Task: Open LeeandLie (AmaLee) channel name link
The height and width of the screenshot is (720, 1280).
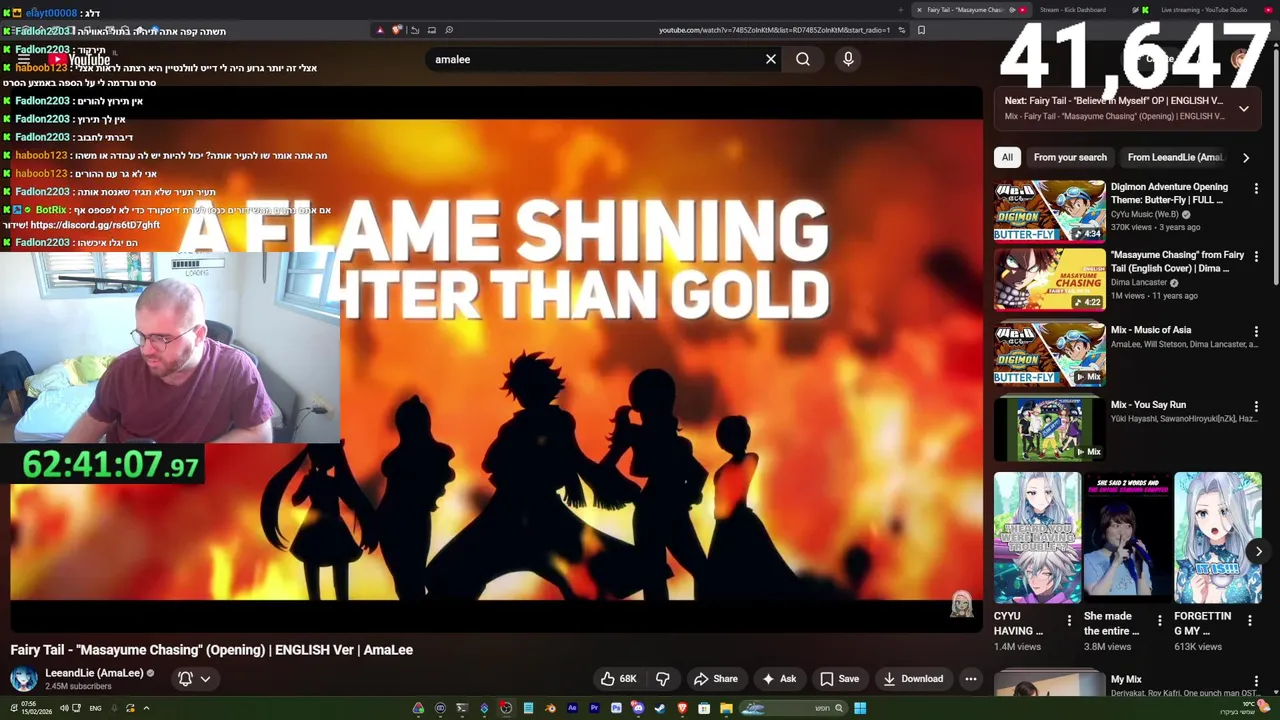Action: [94, 673]
